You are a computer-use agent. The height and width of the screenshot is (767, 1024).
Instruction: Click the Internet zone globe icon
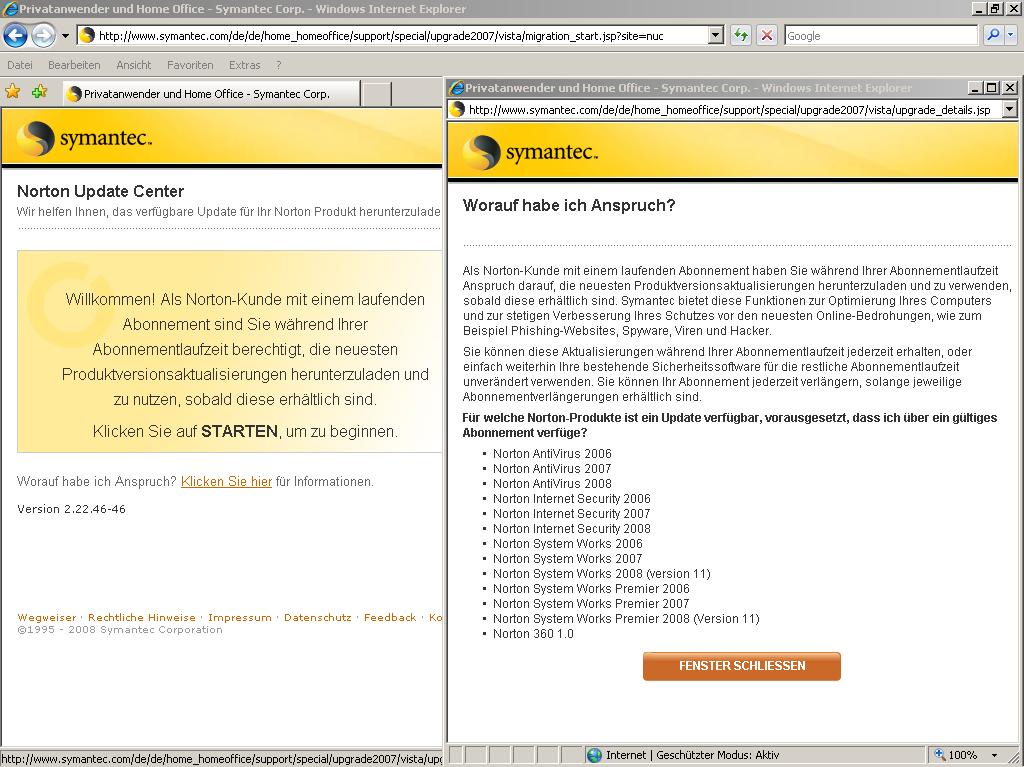coord(594,755)
